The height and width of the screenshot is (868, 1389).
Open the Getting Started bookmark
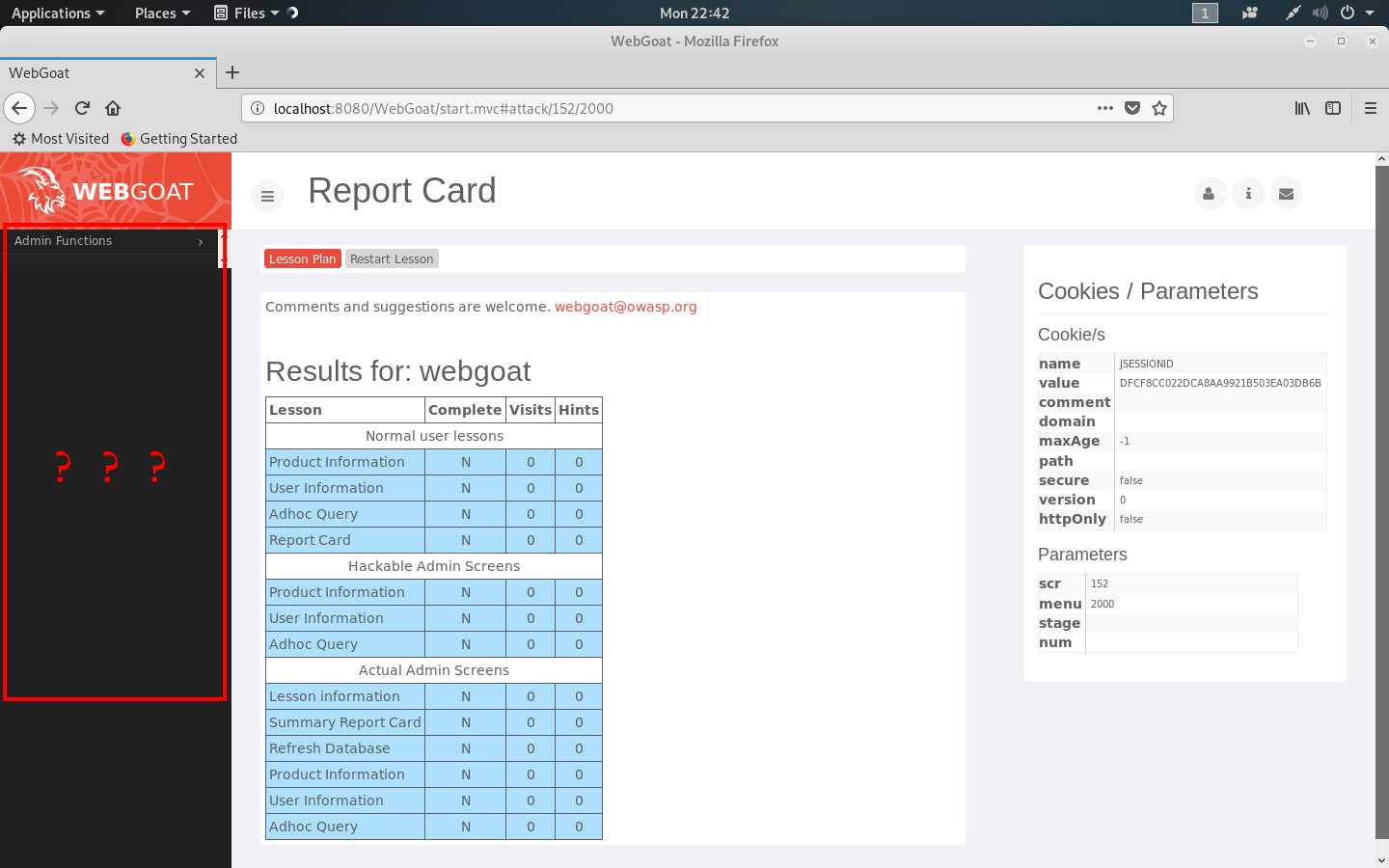179,139
